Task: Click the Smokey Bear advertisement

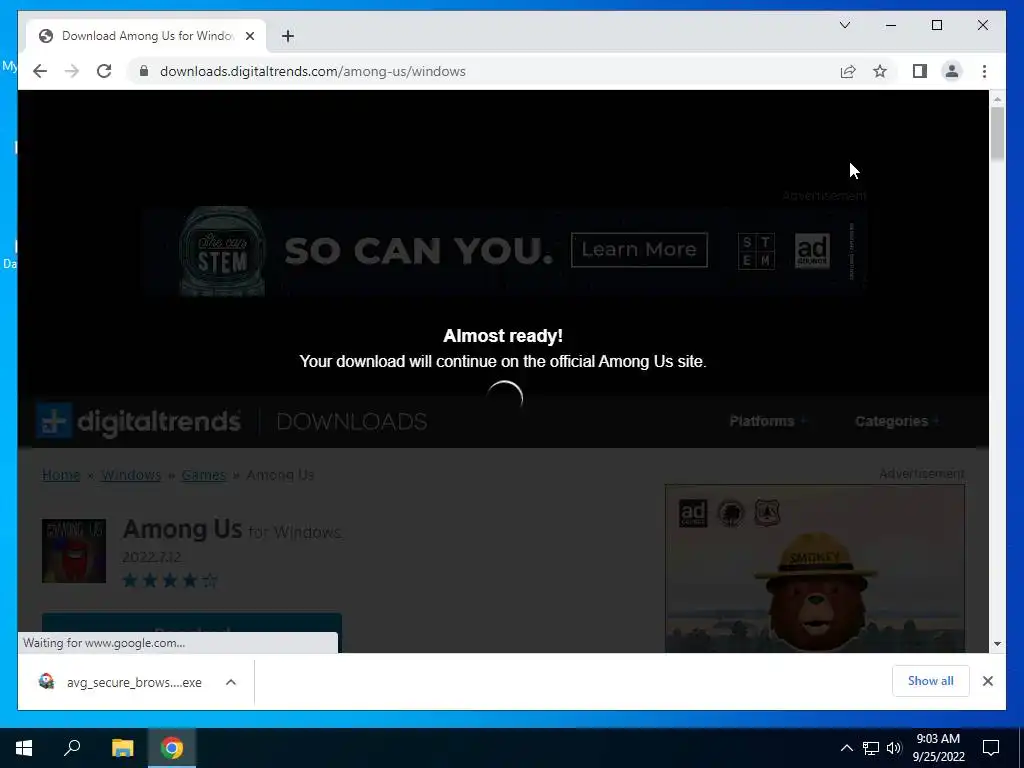Action: pyautogui.click(x=814, y=568)
